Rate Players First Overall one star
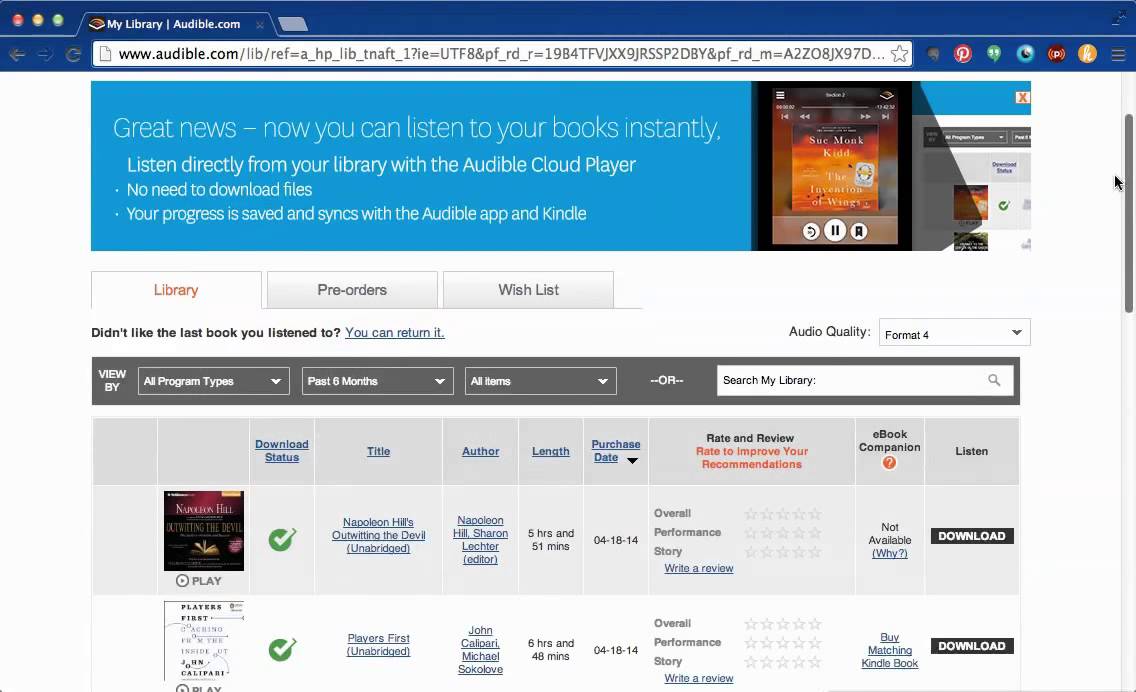This screenshot has width=1136, height=692. pyautogui.click(x=751, y=624)
